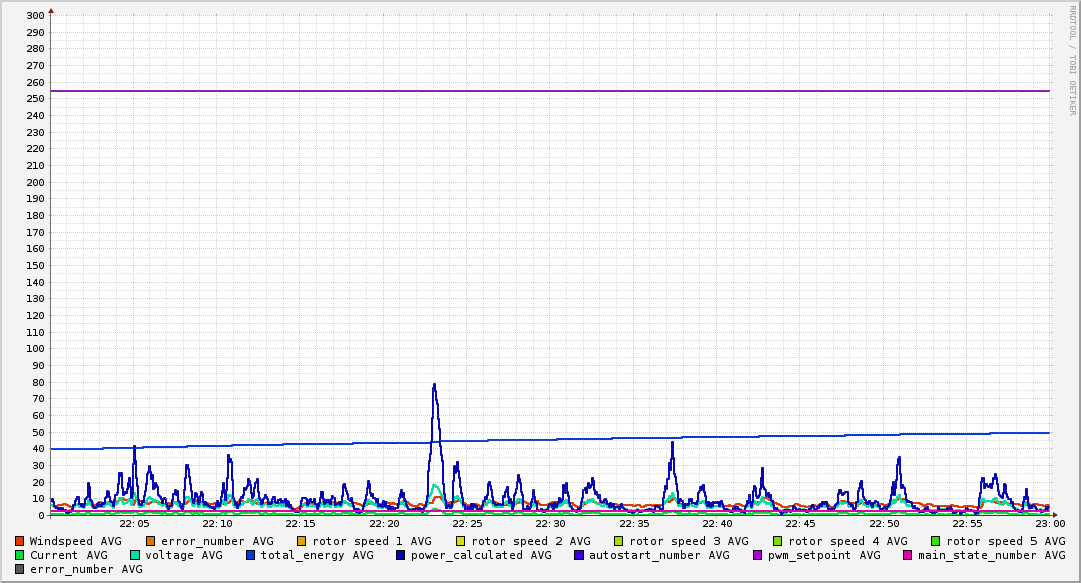
Task: Click the 22:25 time axis label
Action: [467, 523]
